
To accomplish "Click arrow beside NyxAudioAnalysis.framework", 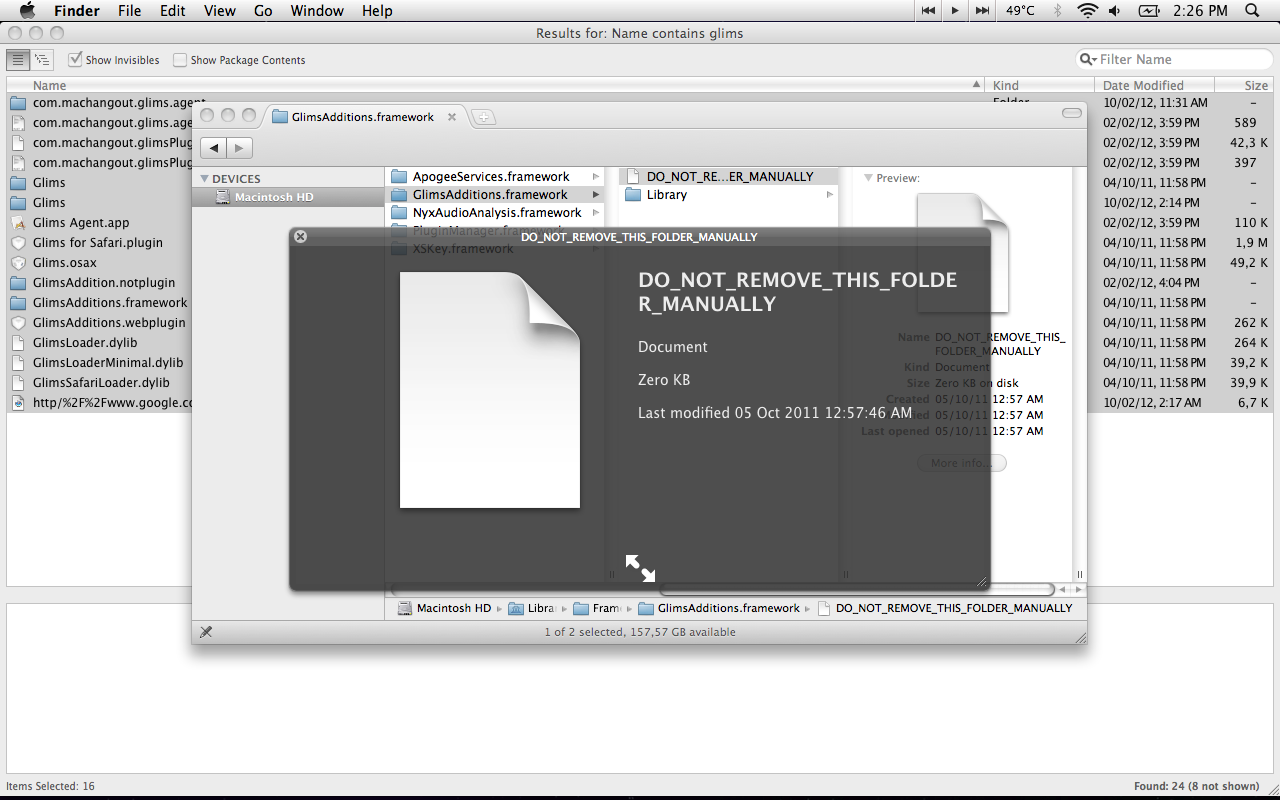I will coord(596,213).
